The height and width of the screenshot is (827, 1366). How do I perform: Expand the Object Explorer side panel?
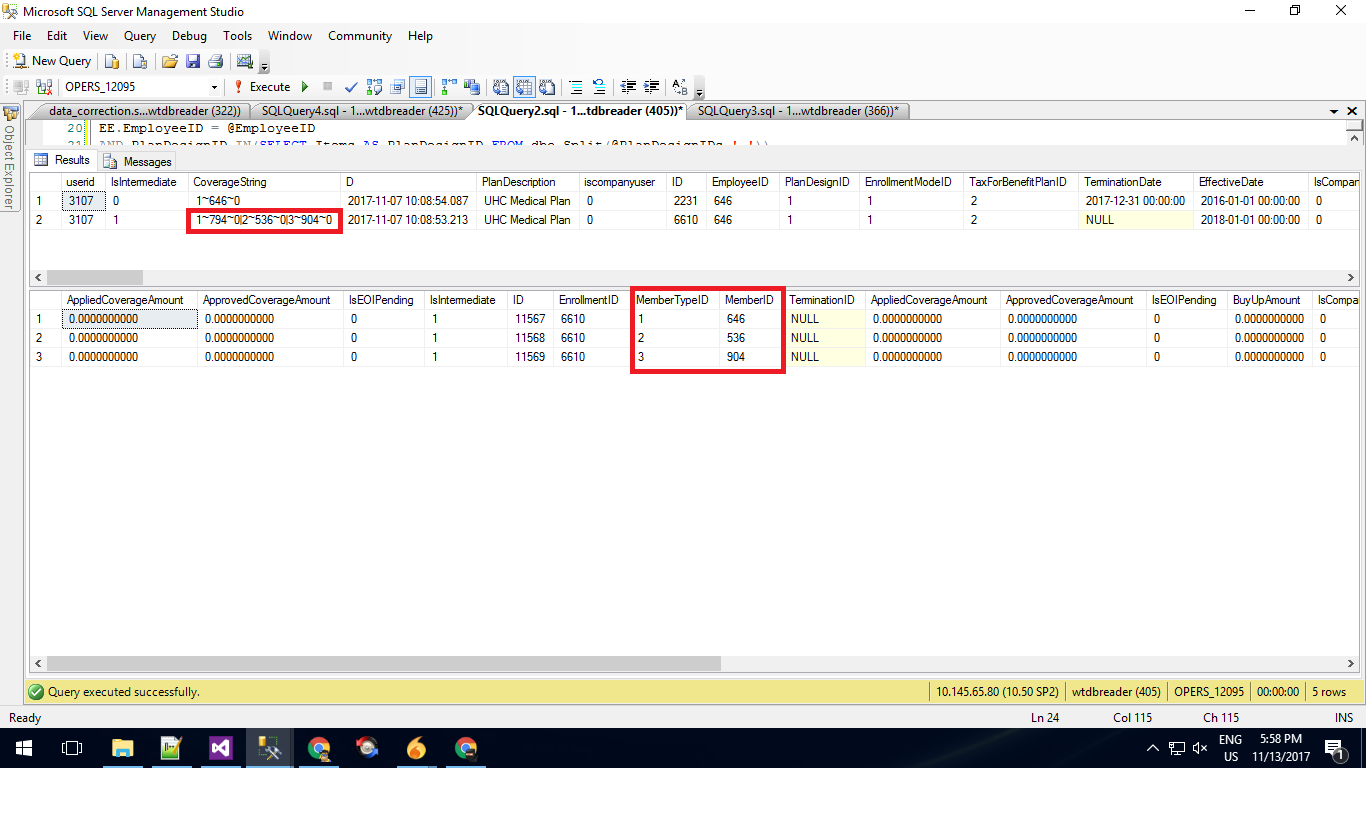9,158
